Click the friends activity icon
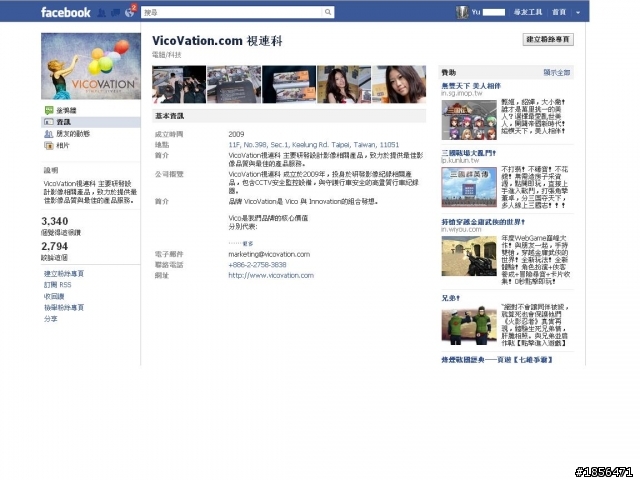Image resolution: width=640 pixels, height=480 pixels. click(x=49, y=133)
